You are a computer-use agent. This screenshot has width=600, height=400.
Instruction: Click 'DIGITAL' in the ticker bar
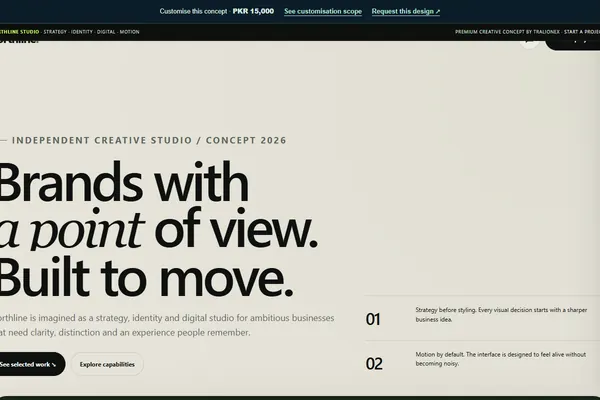click(x=106, y=32)
